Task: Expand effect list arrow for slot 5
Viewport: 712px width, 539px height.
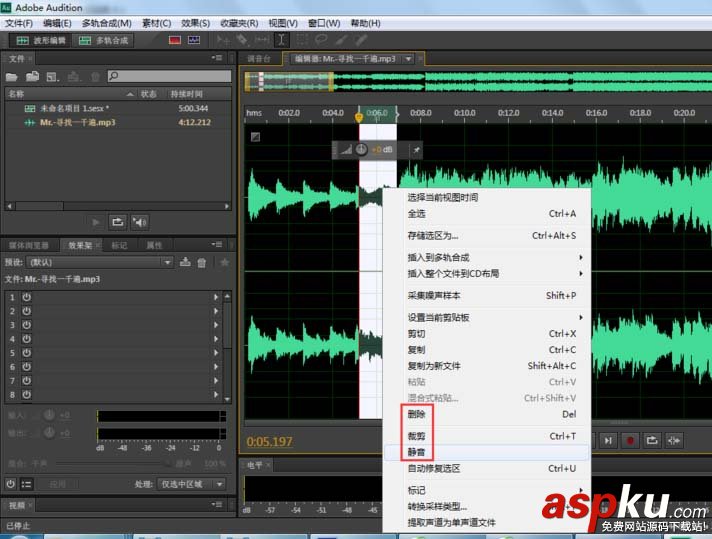Action: (x=216, y=353)
